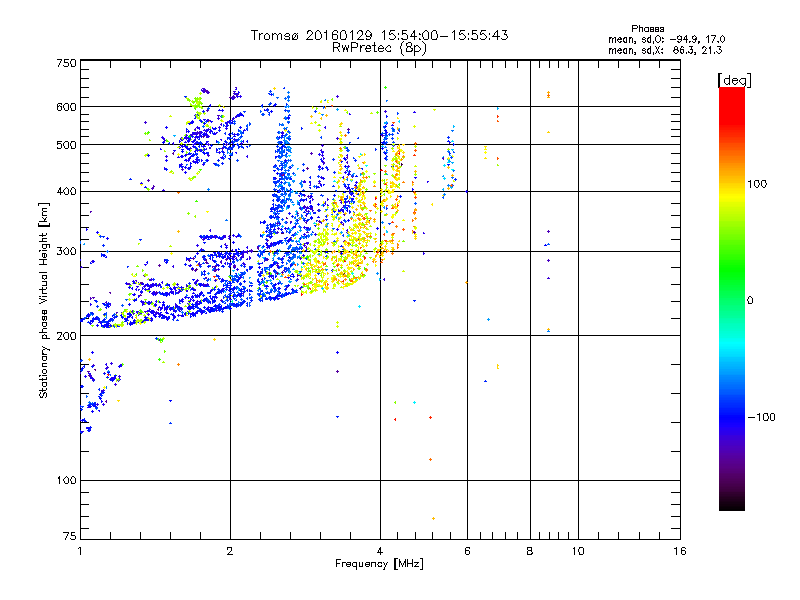Click the x-axis tick label '4'
The width and height of the screenshot is (800, 600).
point(380,551)
